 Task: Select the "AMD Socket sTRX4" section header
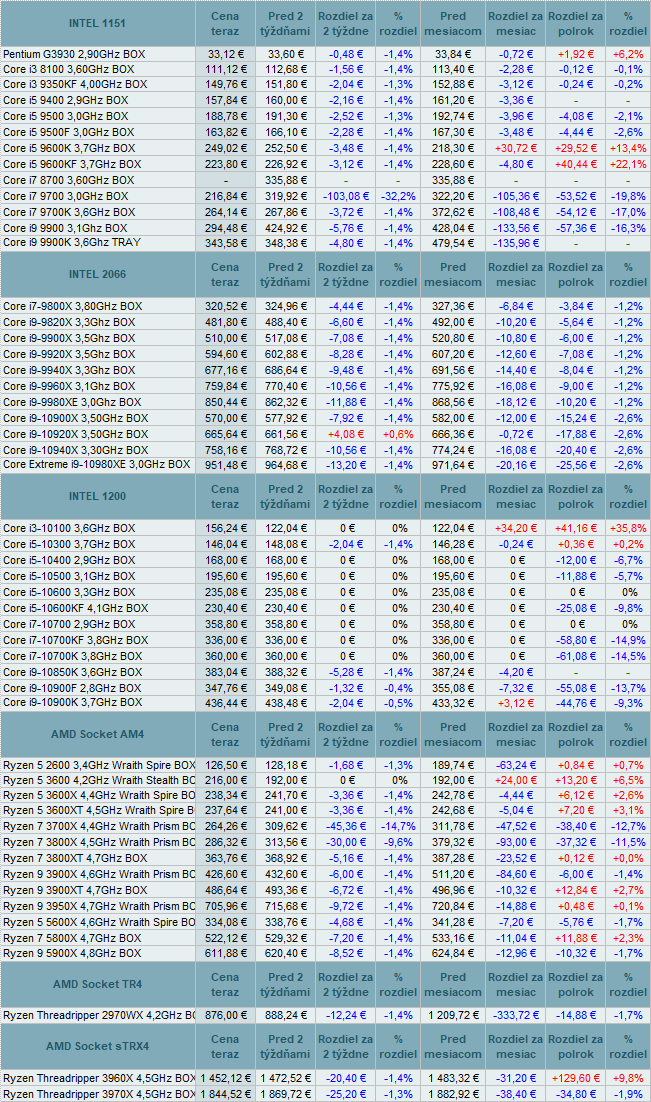coord(98,1046)
